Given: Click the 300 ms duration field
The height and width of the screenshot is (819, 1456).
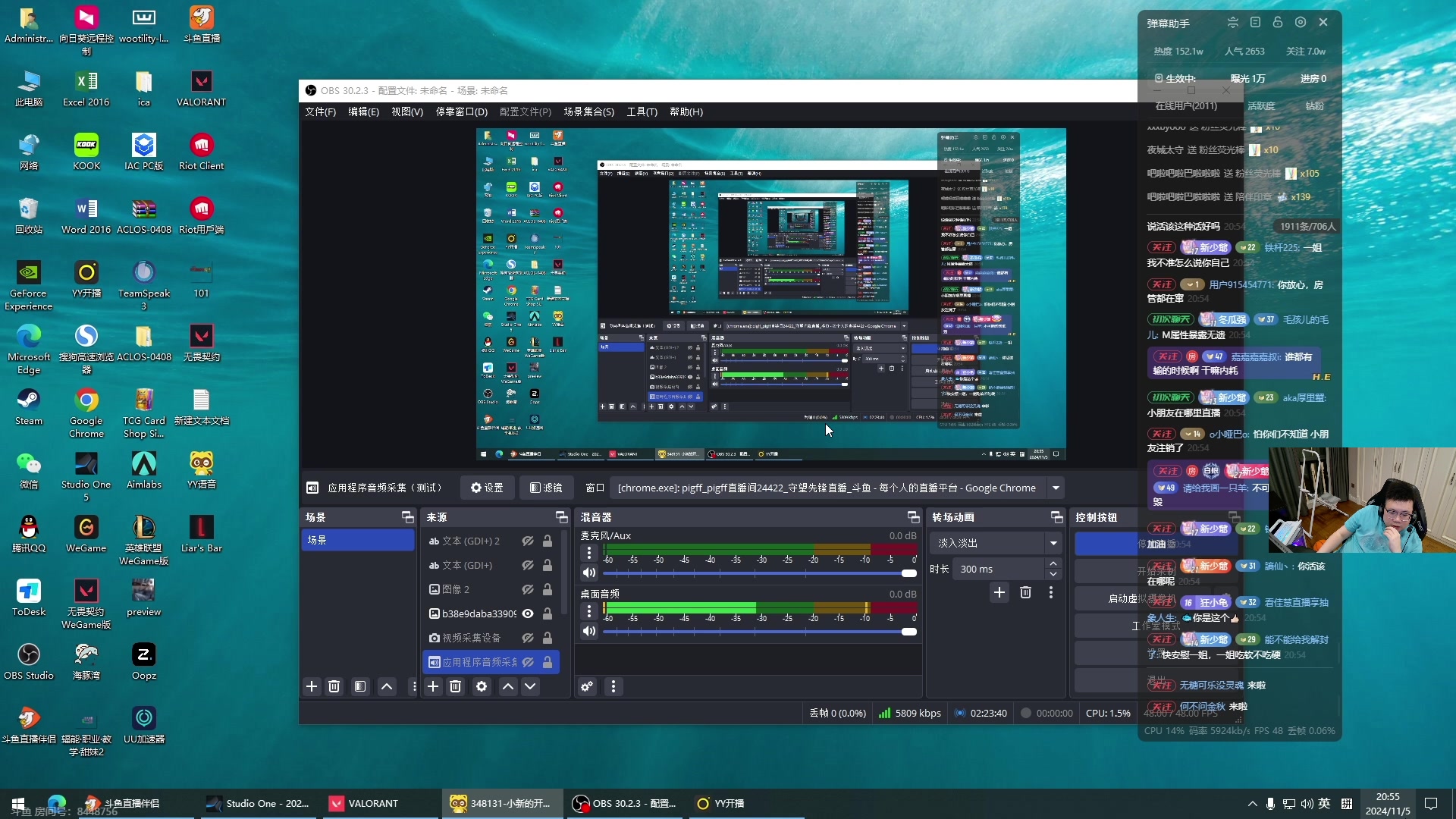Looking at the screenshot, I should [x=999, y=570].
